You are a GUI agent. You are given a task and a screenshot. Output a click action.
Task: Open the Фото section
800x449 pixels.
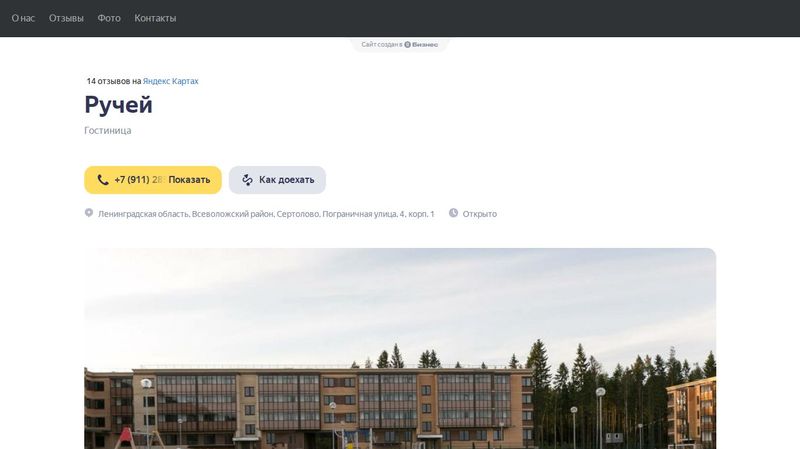pyautogui.click(x=109, y=18)
